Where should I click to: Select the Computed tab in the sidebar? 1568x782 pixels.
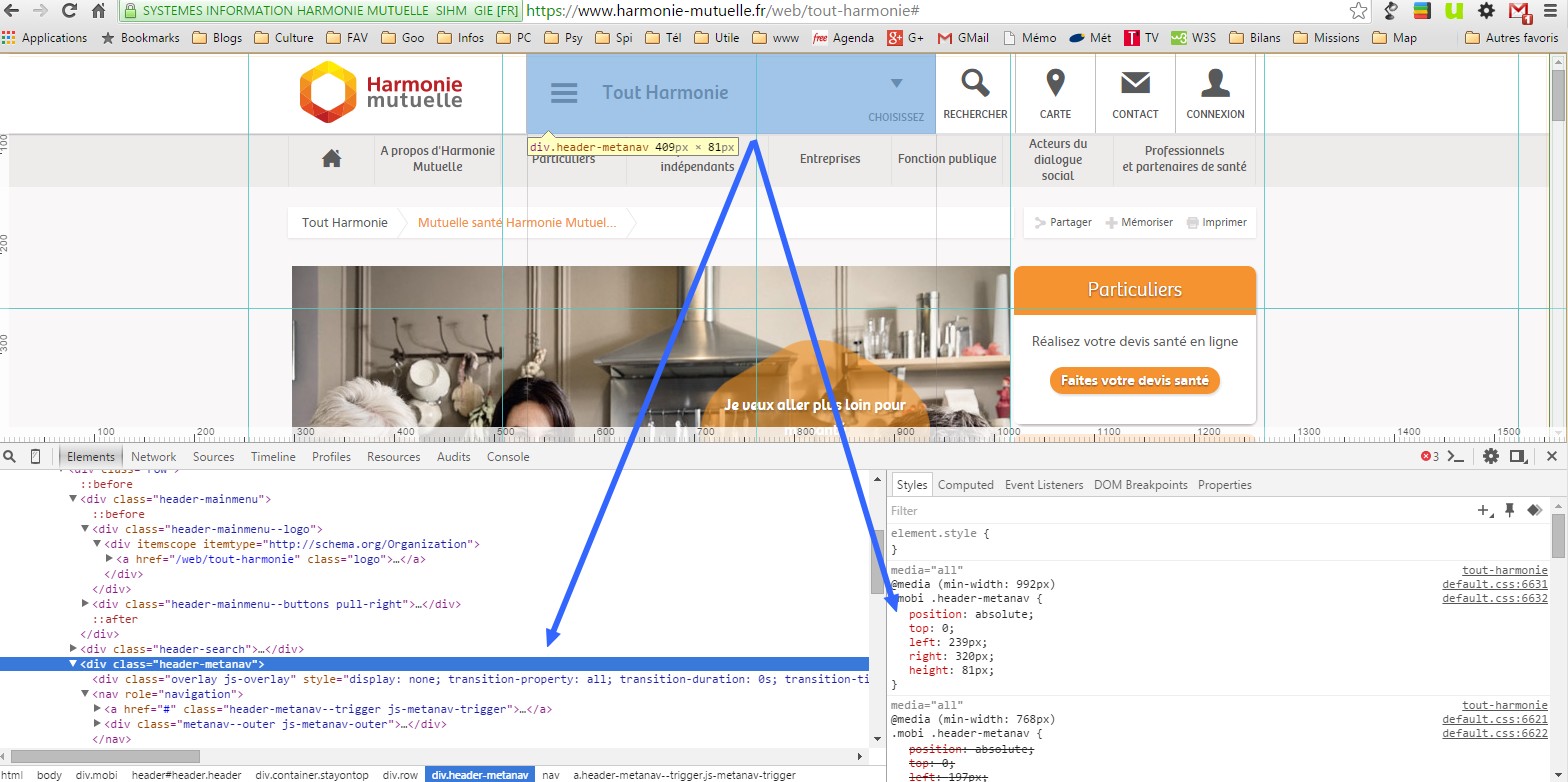tap(966, 485)
